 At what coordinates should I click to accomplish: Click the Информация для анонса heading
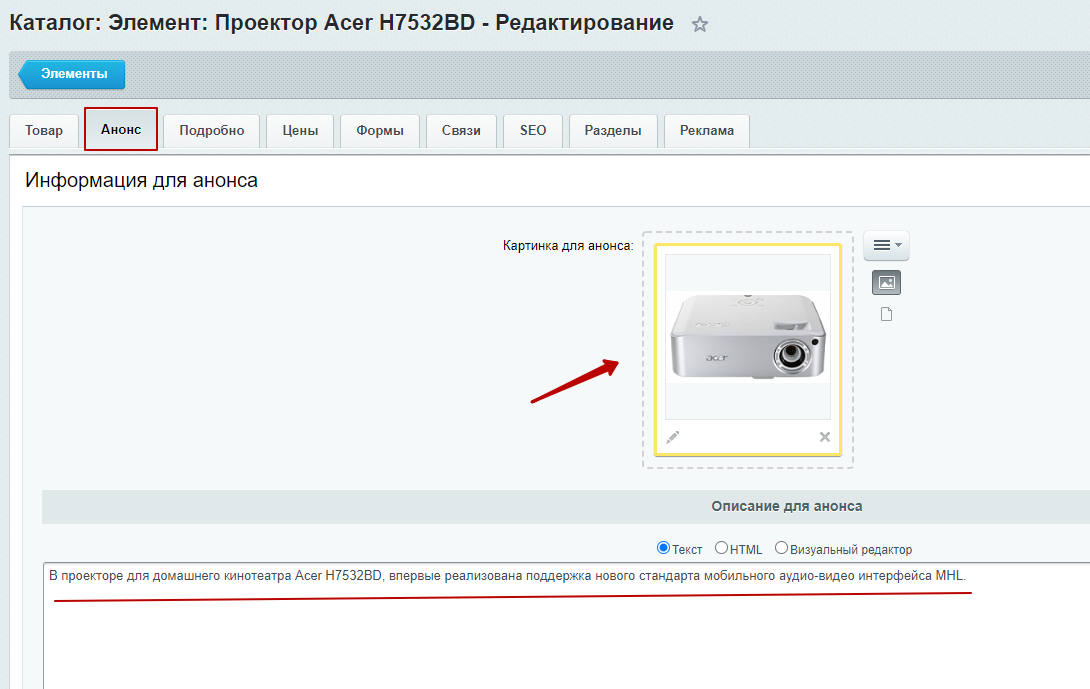pos(141,181)
